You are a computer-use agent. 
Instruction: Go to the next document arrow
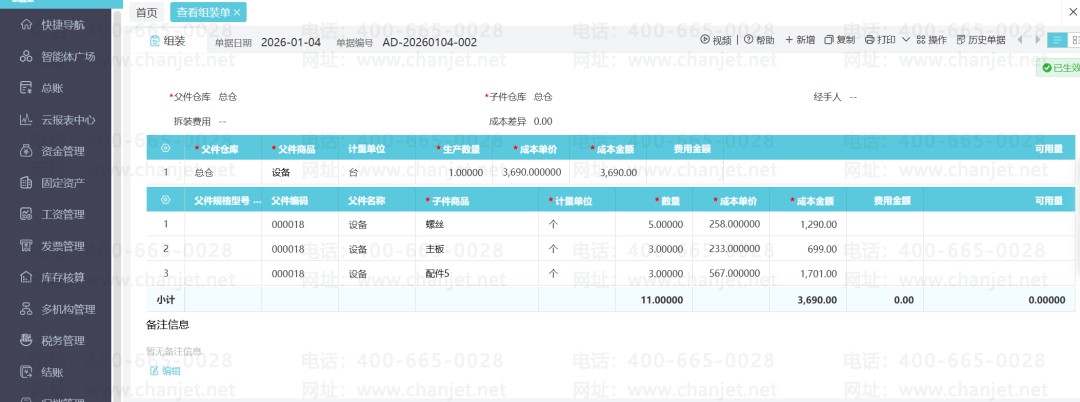[1038, 41]
